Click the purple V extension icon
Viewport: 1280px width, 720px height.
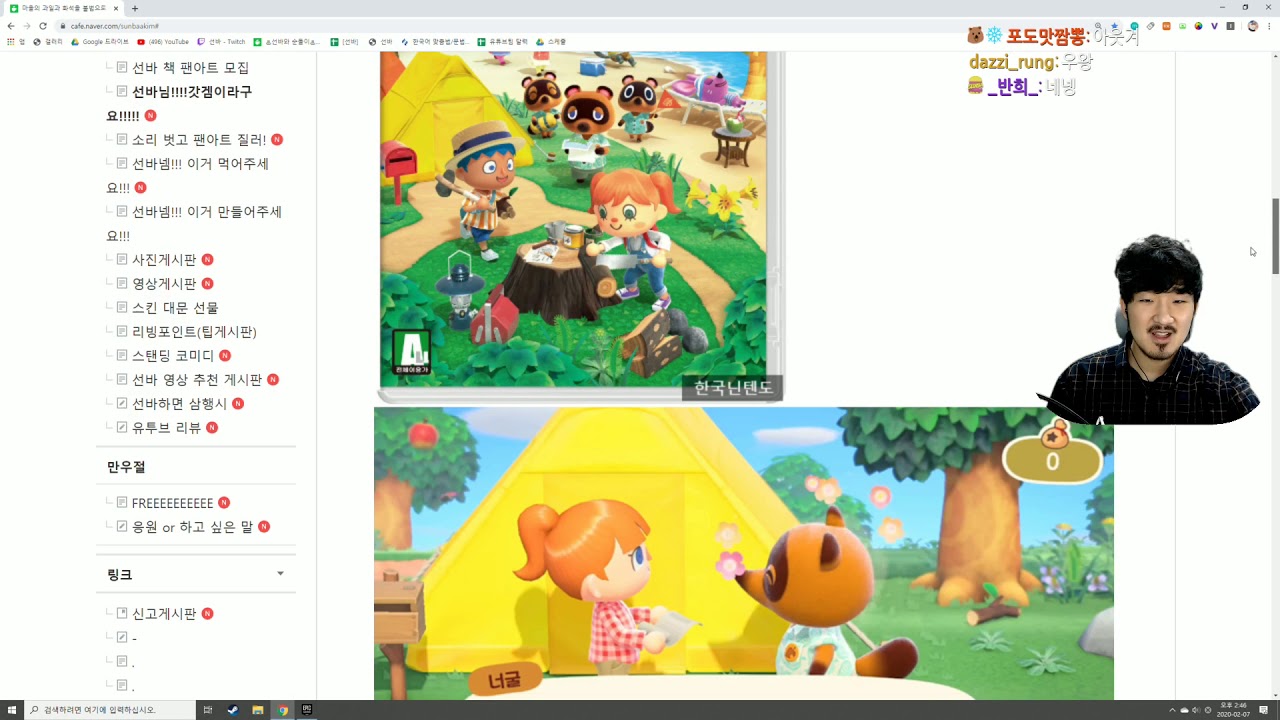(x=1214, y=26)
